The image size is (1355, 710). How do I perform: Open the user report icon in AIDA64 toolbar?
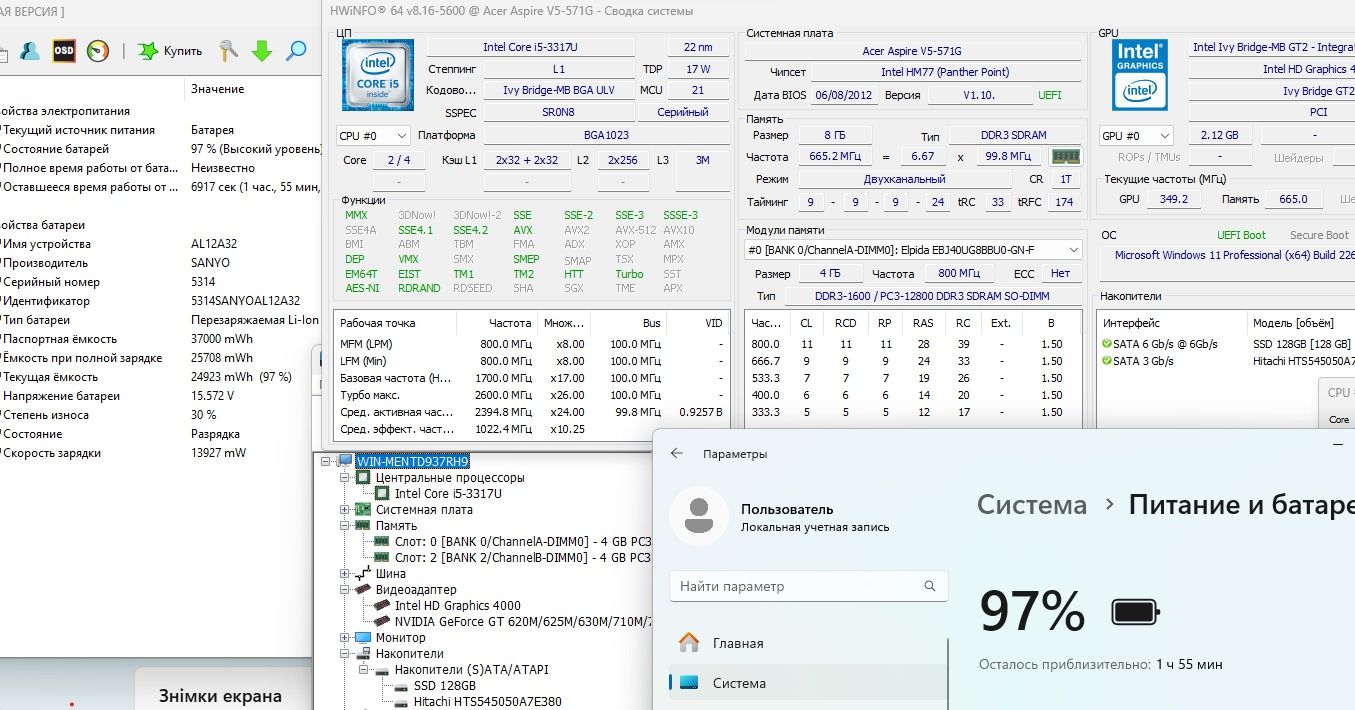point(31,51)
